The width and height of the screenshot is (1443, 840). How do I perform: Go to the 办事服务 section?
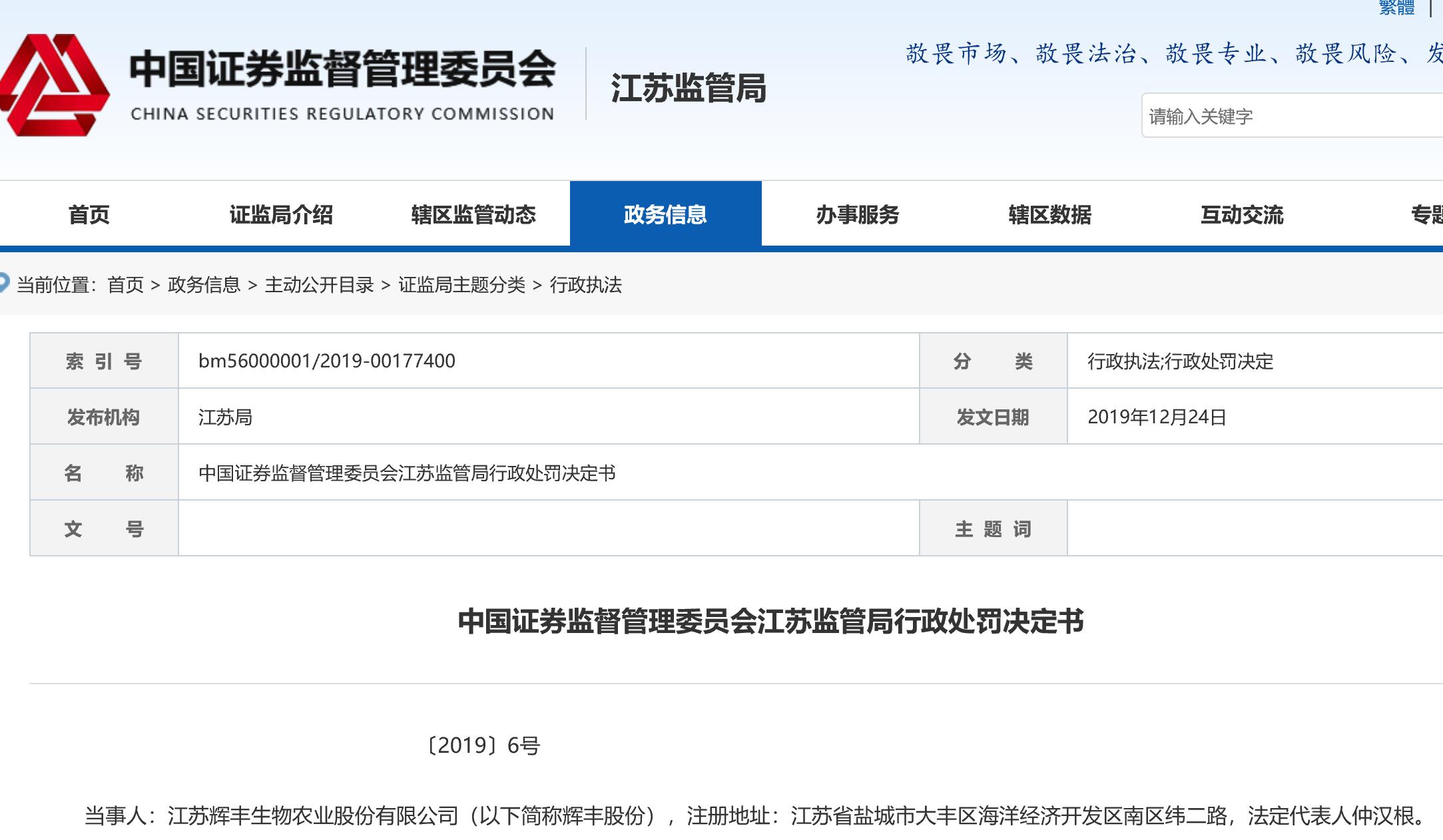(858, 215)
